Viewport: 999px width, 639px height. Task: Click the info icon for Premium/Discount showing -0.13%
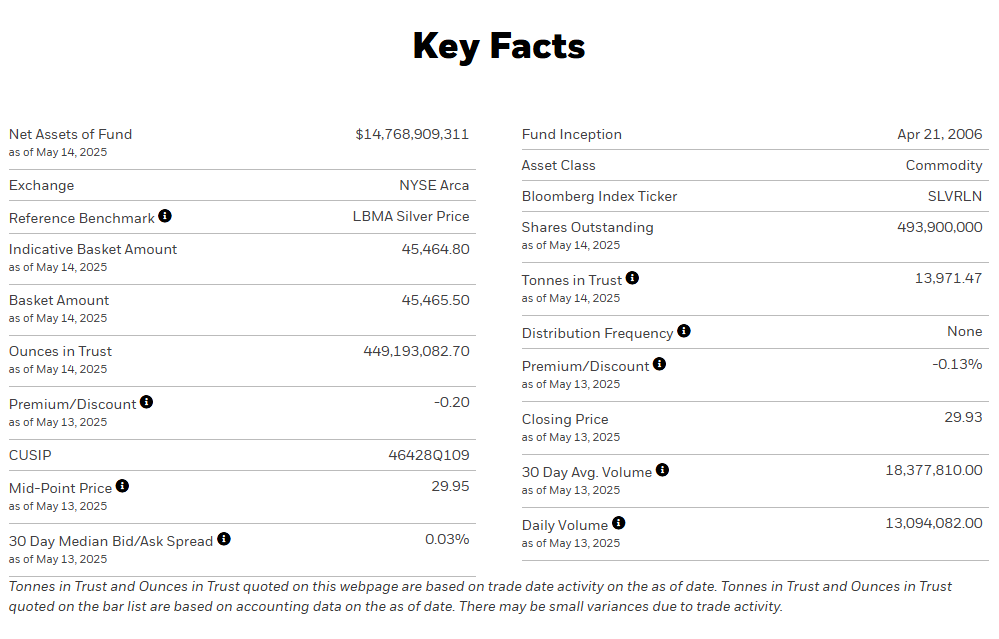pos(659,364)
